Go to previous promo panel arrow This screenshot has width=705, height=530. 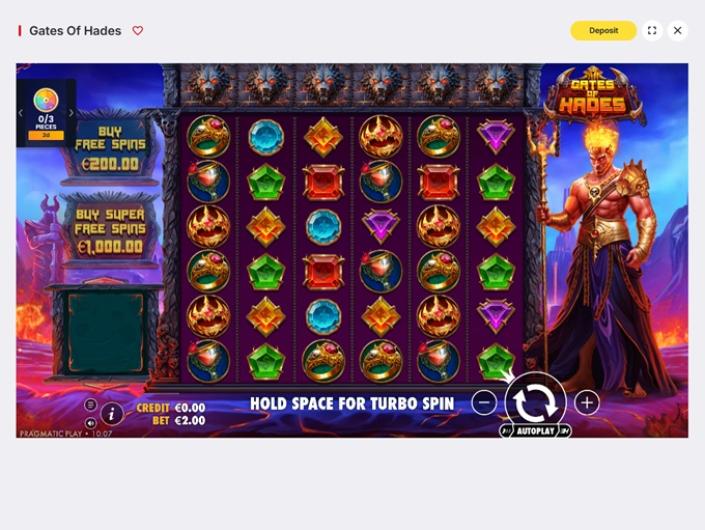coord(20,113)
